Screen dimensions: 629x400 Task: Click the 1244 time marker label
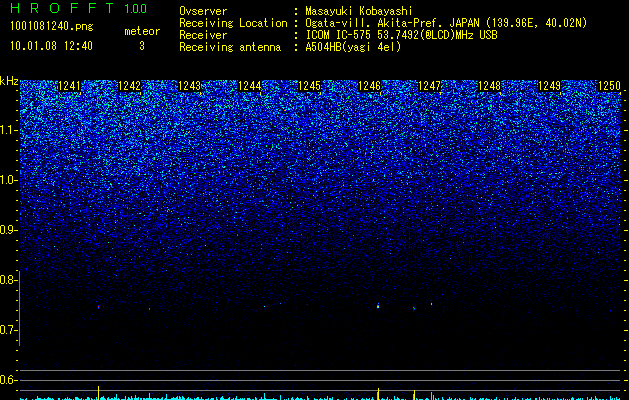coord(250,86)
